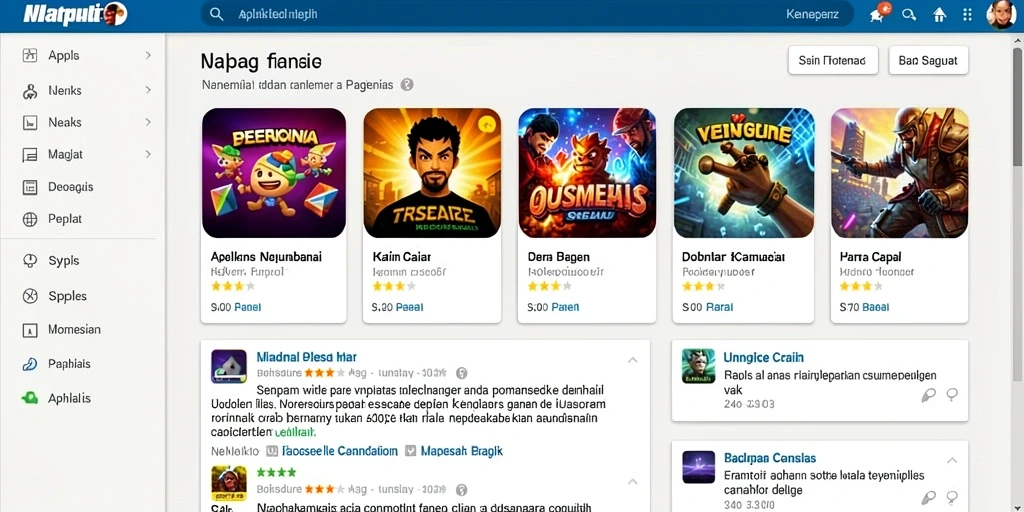Click like icon on Ungice Craih card
1024x512 pixels.
(x=928, y=394)
